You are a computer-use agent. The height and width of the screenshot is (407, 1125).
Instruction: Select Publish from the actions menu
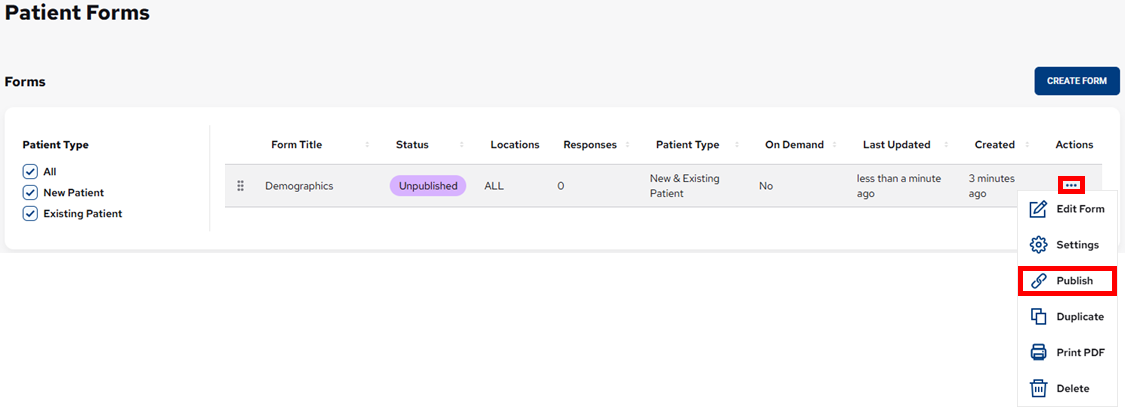1074,281
